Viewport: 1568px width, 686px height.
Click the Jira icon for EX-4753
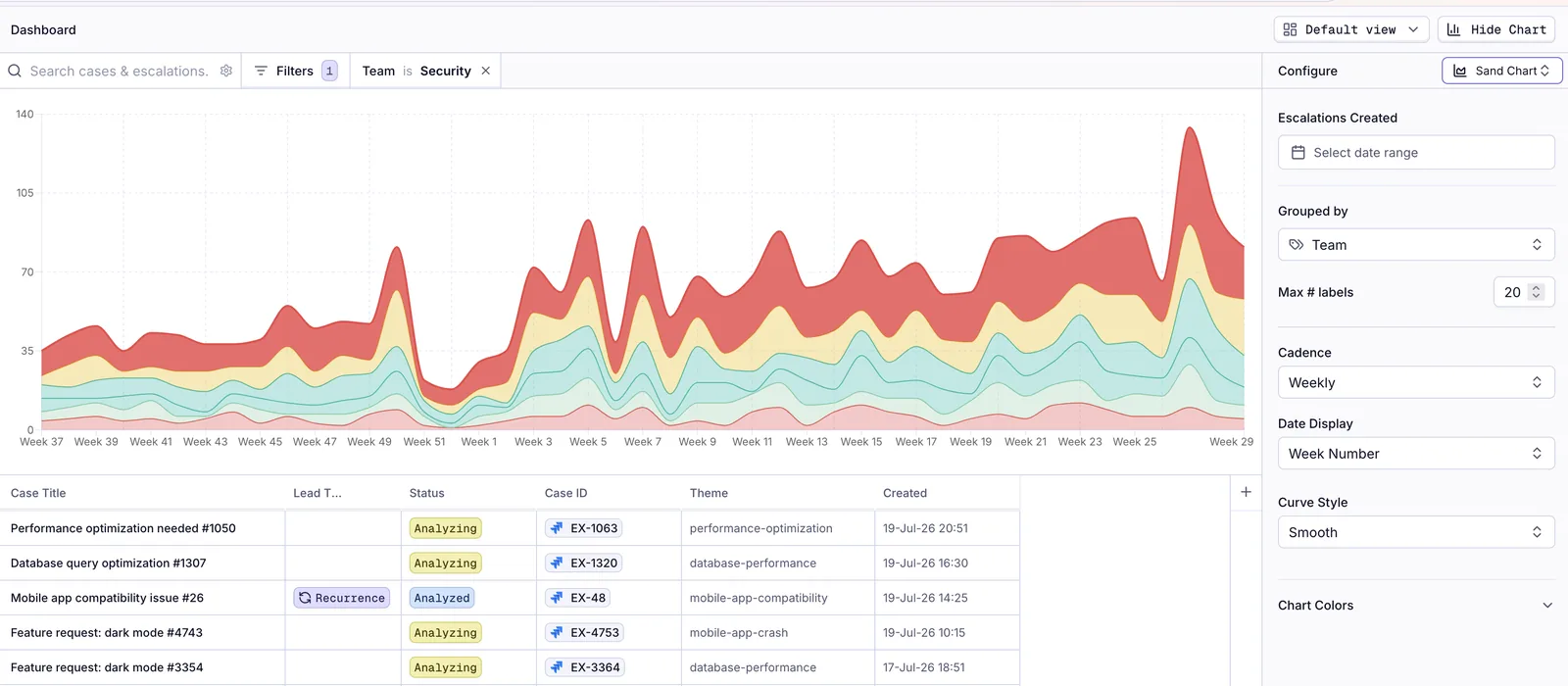tap(558, 632)
